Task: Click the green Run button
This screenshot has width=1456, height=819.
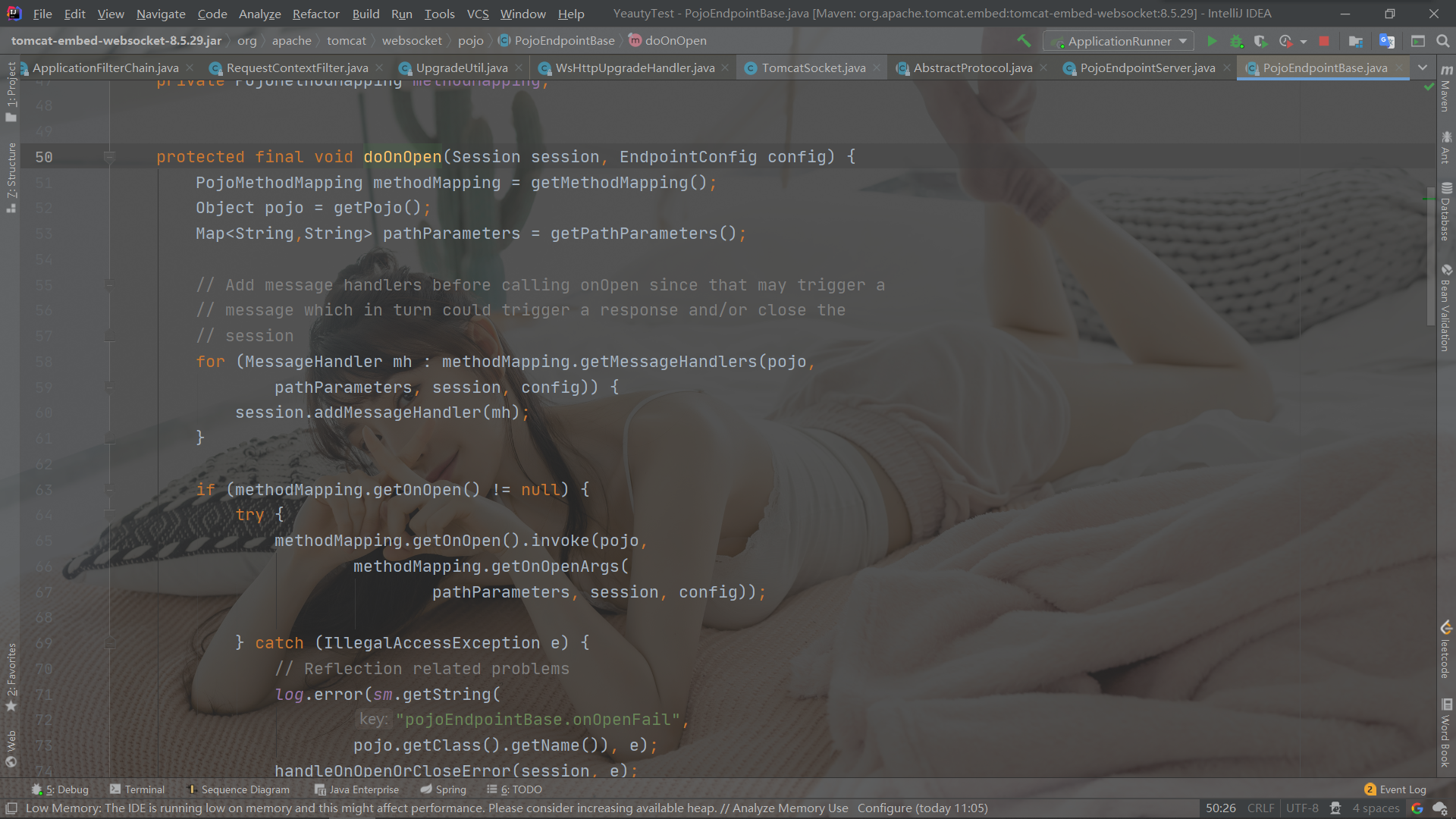Action: pyautogui.click(x=1212, y=41)
